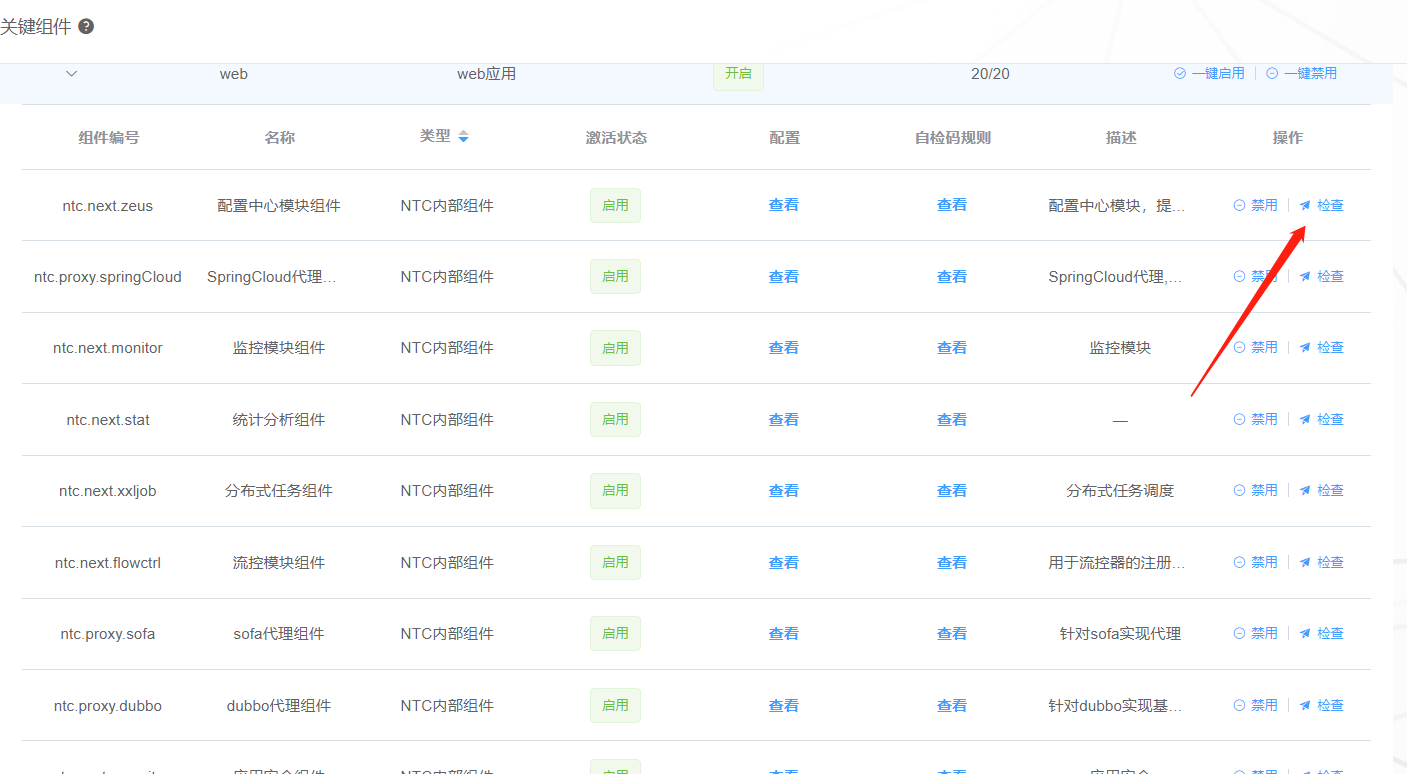1407x774 pixels.
Task: Open 配置 查看 for ntc.proxy.springCloud
Action: coord(784,276)
